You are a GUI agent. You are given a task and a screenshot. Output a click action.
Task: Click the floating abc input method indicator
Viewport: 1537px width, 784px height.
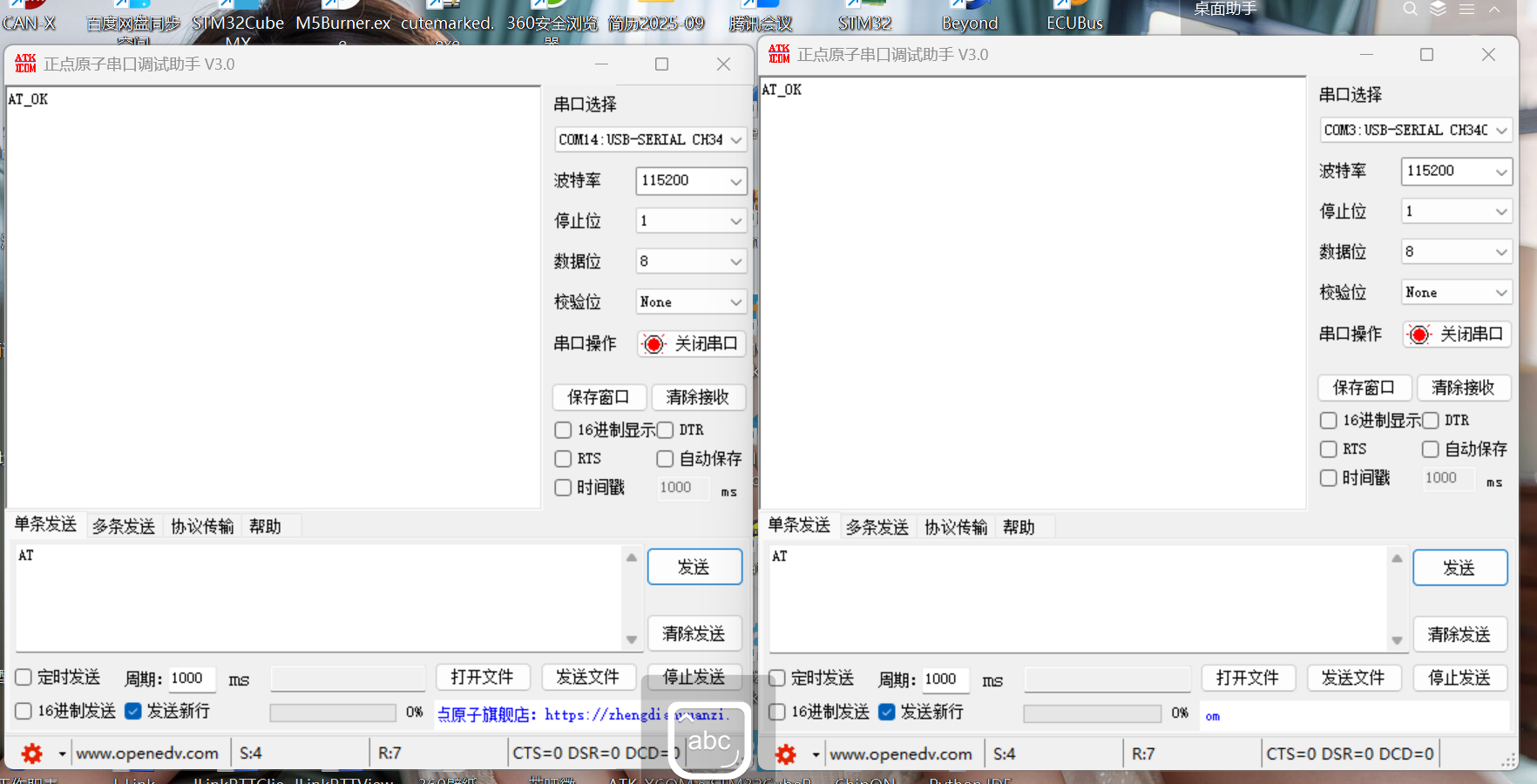709,740
